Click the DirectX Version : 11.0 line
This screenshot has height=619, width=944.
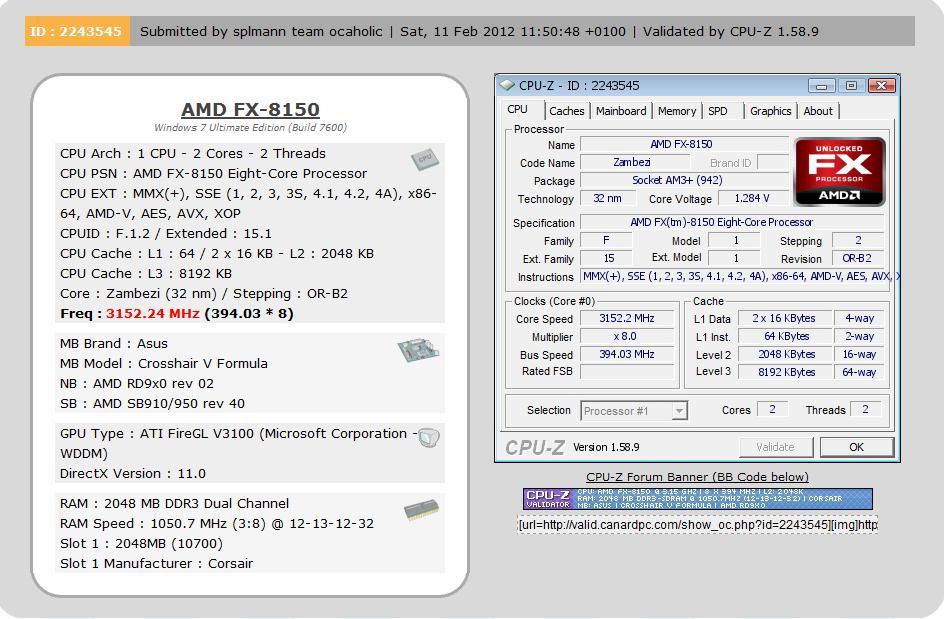pyautogui.click(x=132, y=474)
